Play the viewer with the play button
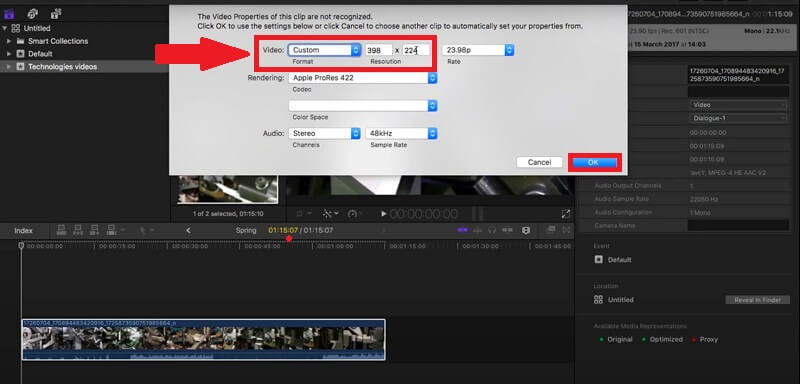 (x=384, y=214)
